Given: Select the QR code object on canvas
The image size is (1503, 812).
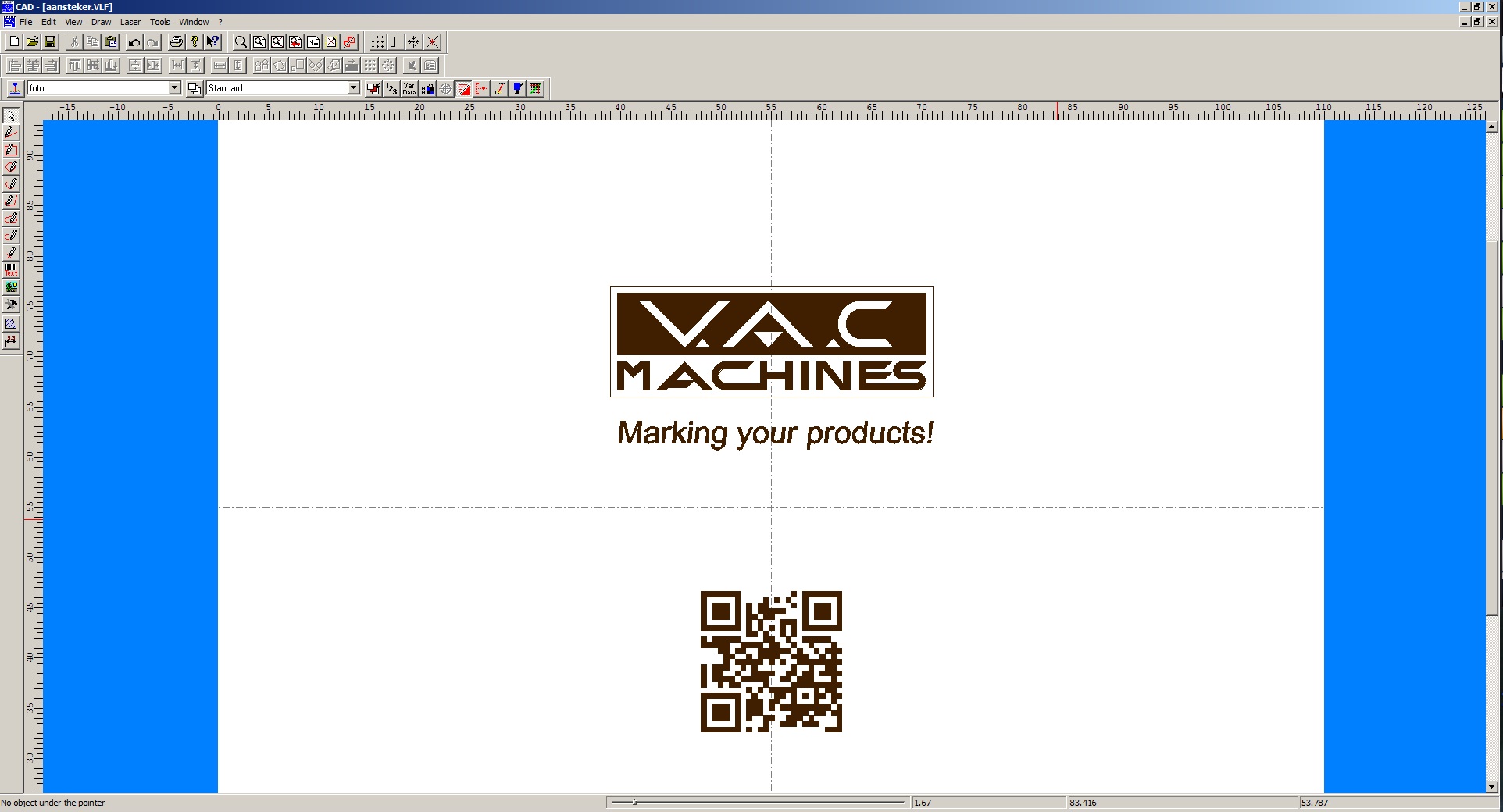Looking at the screenshot, I should 771,661.
